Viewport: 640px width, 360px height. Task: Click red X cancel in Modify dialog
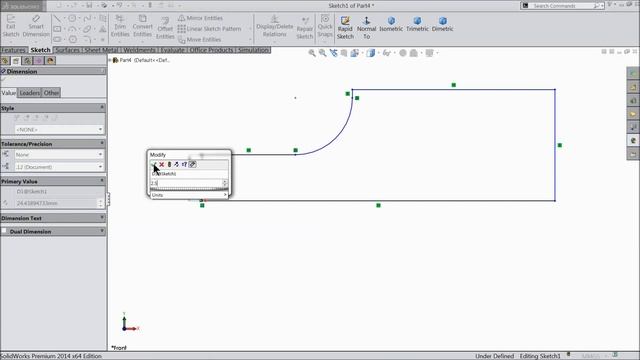162,164
